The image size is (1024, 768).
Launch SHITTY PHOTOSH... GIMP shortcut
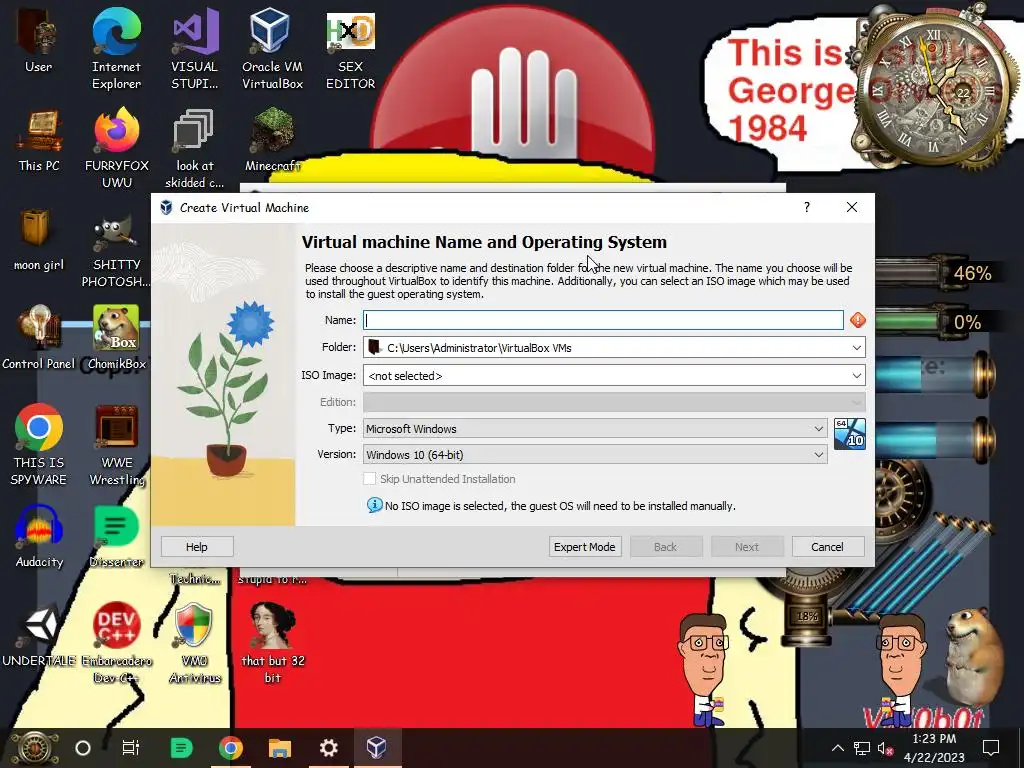(116, 251)
